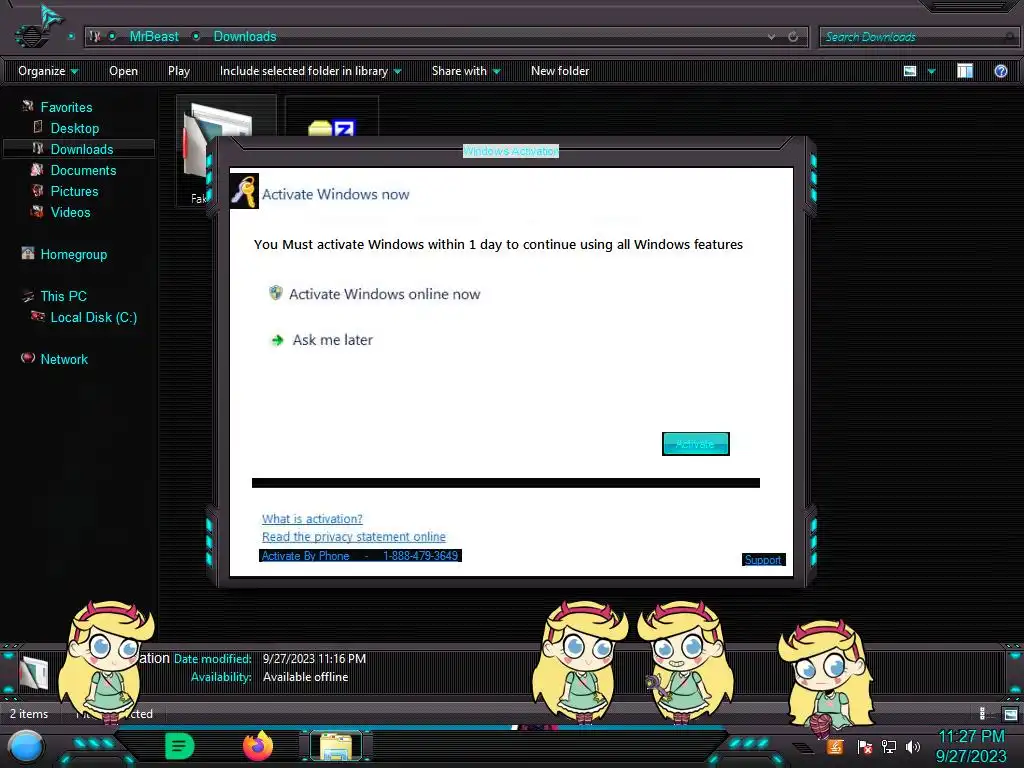The width and height of the screenshot is (1024, 768).
Task: Click Open in Explorer toolbar
Action: [123, 71]
